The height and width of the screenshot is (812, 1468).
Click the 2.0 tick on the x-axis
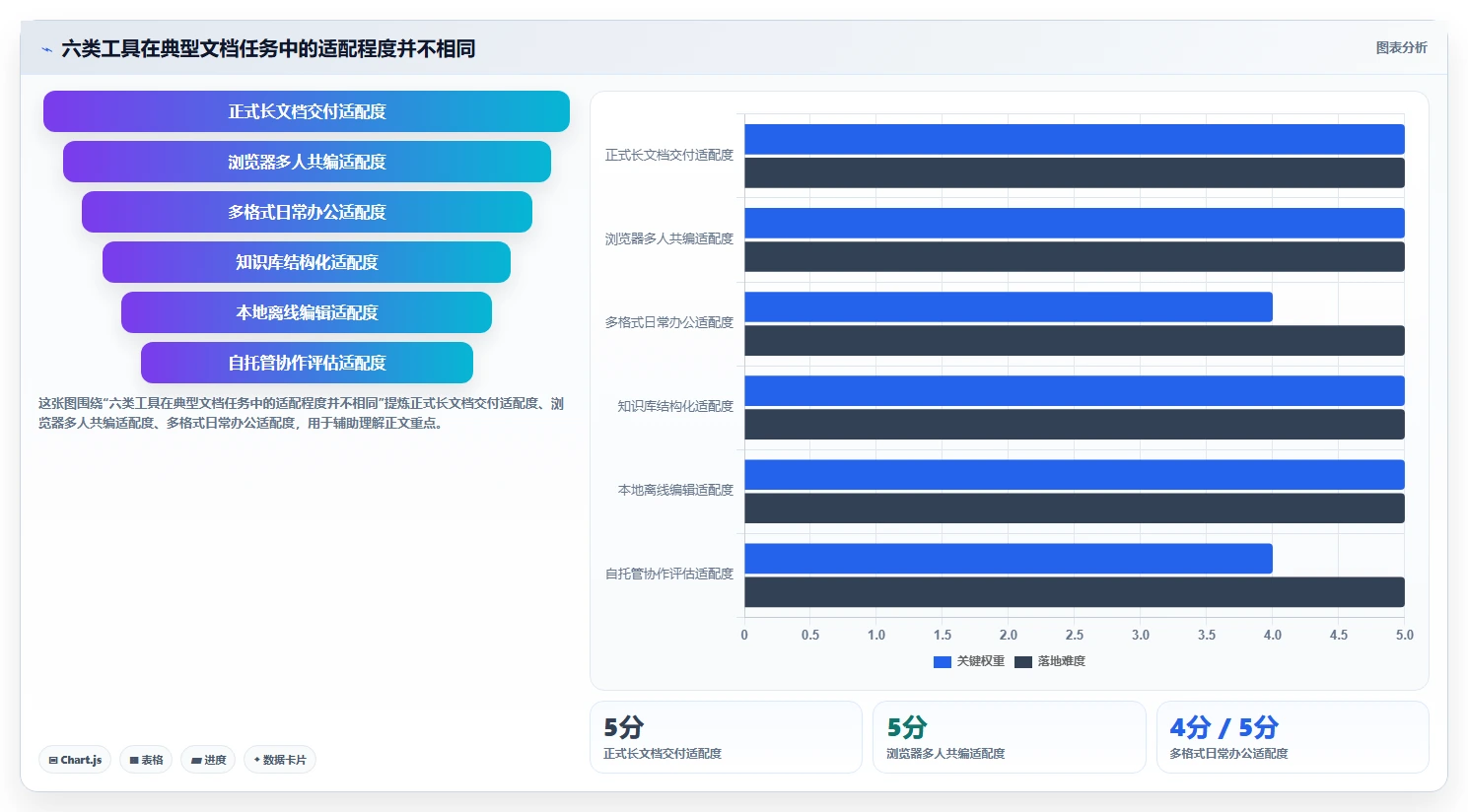1009,635
